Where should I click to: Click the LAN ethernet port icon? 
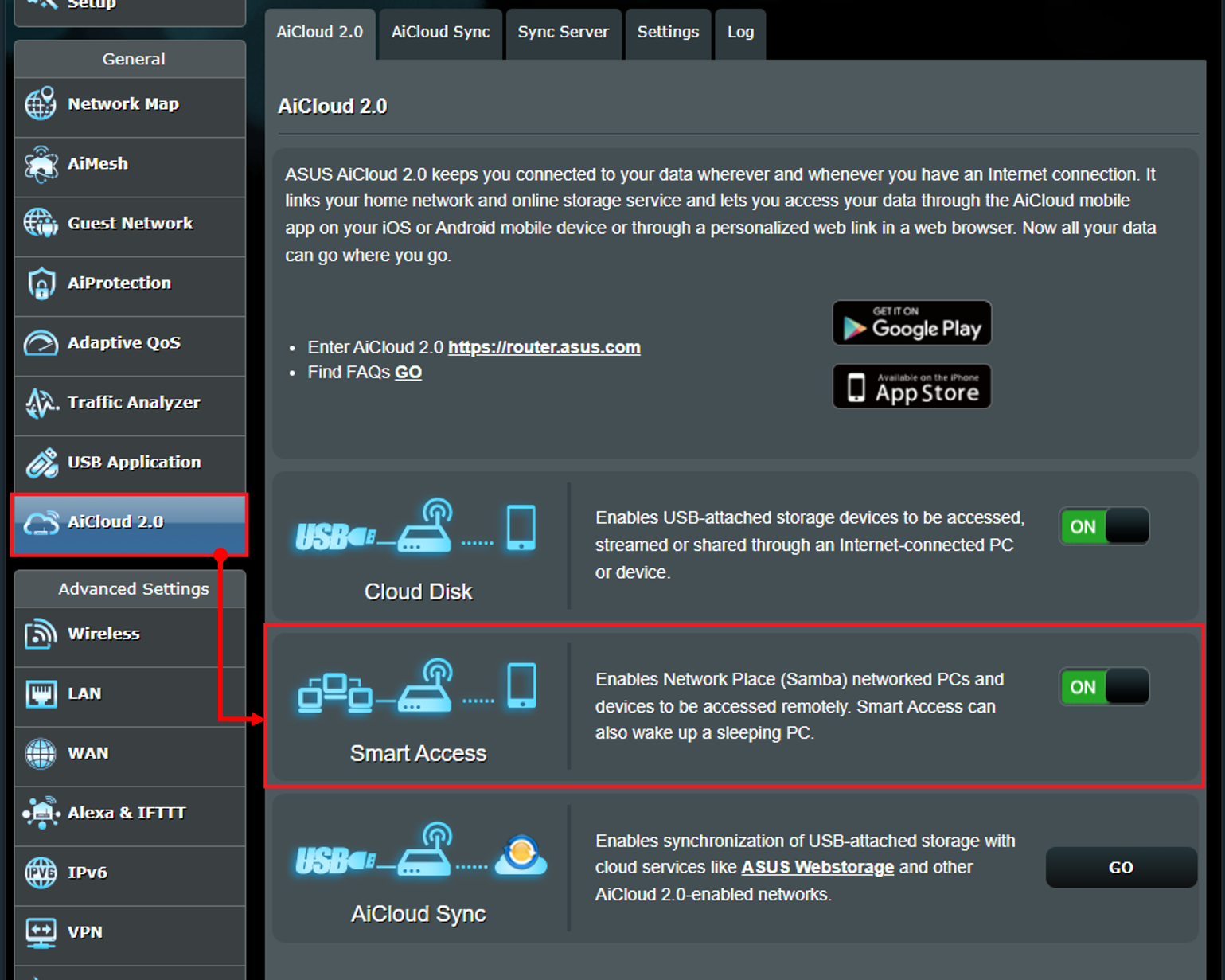[41, 694]
